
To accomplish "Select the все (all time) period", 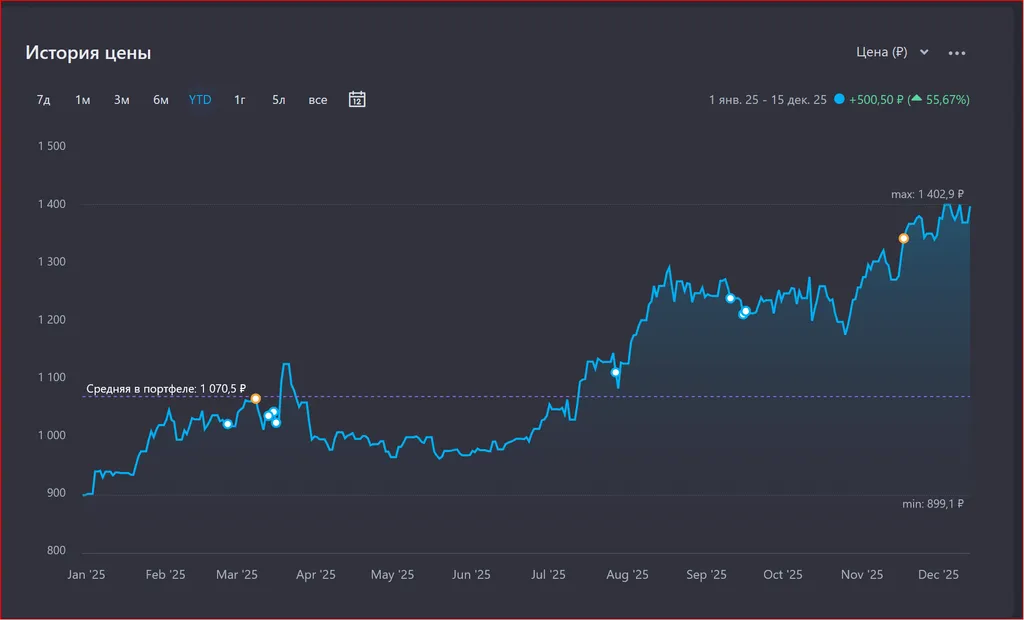I will coord(318,100).
